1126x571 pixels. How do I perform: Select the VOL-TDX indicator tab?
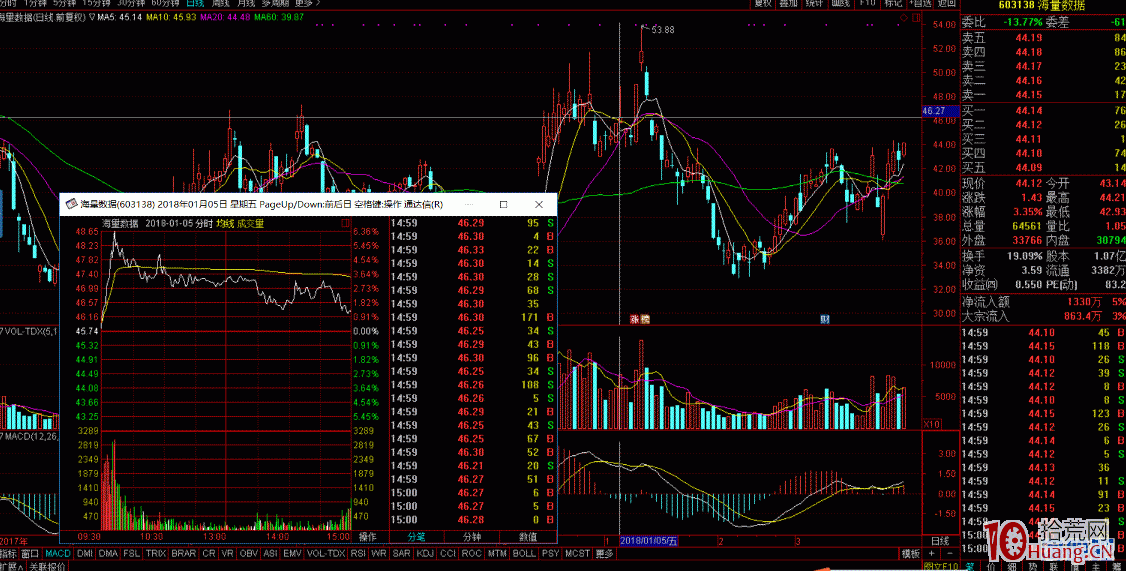pyautogui.click(x=325, y=554)
